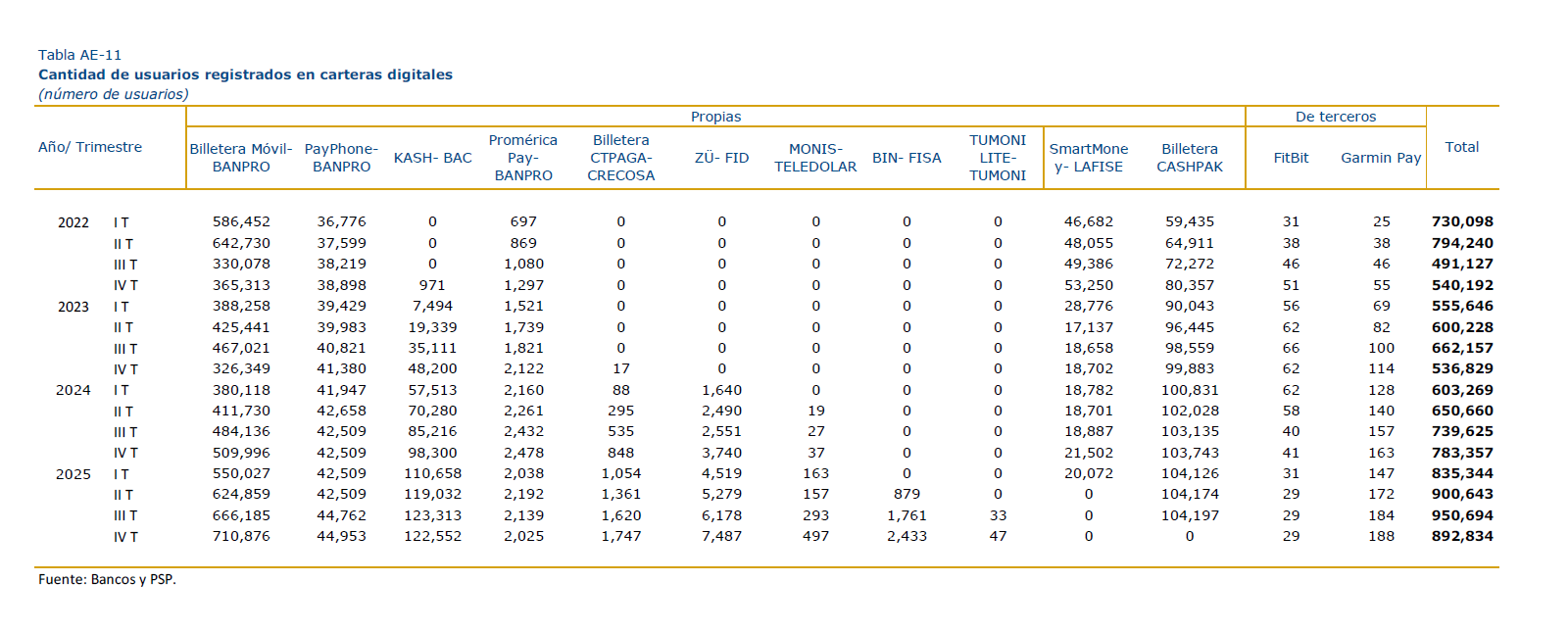The image size is (1568, 631).
Task: Click the 'FitBit' column header
Action: 1291,158
